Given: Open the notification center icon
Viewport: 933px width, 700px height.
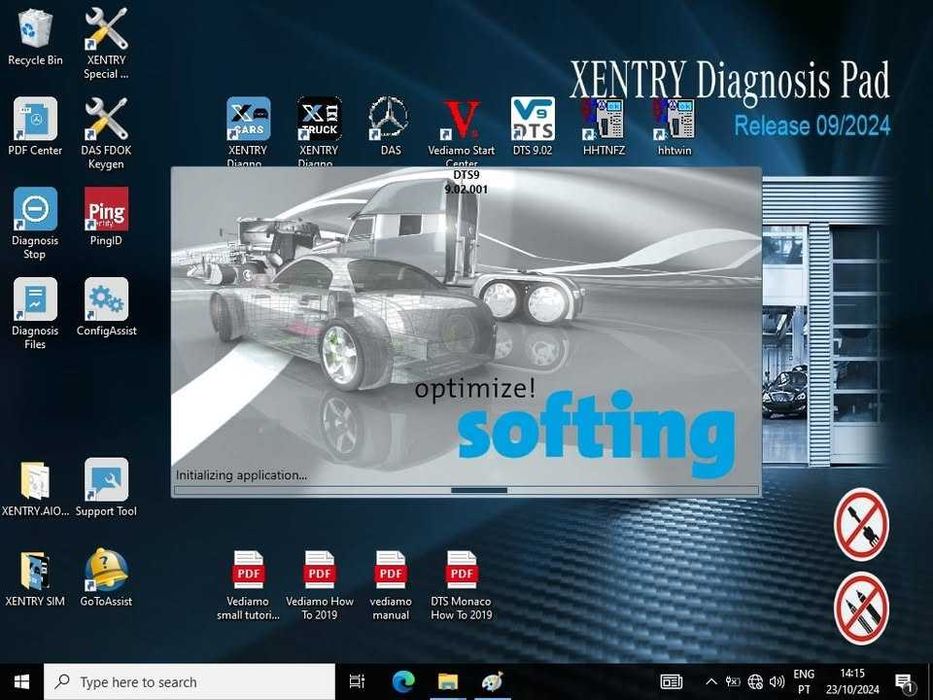Looking at the screenshot, I should (x=904, y=682).
